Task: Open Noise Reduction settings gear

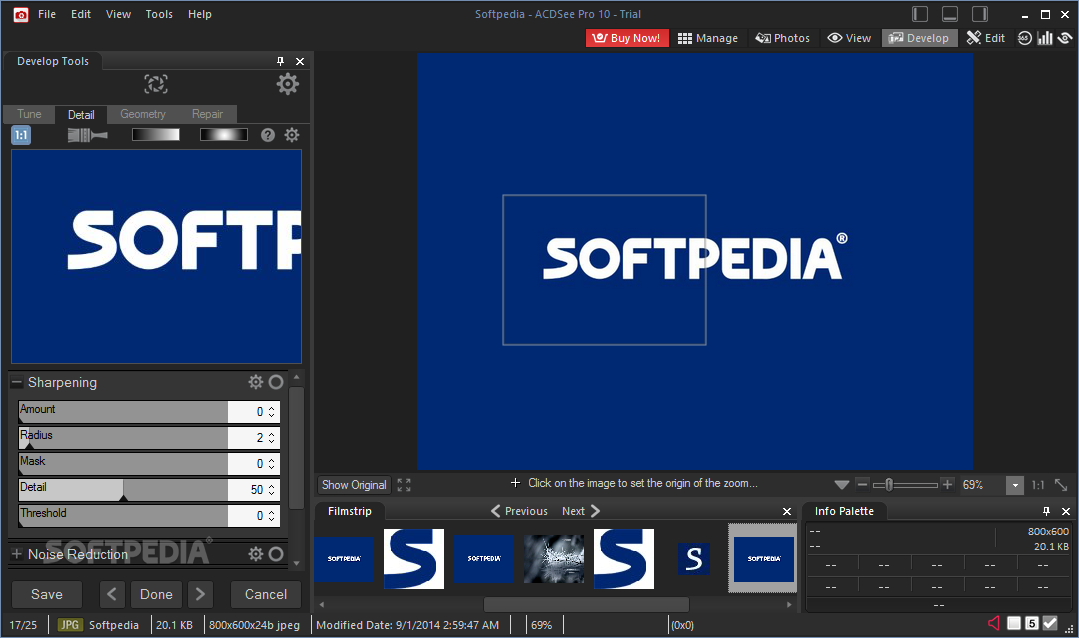Action: click(x=256, y=554)
